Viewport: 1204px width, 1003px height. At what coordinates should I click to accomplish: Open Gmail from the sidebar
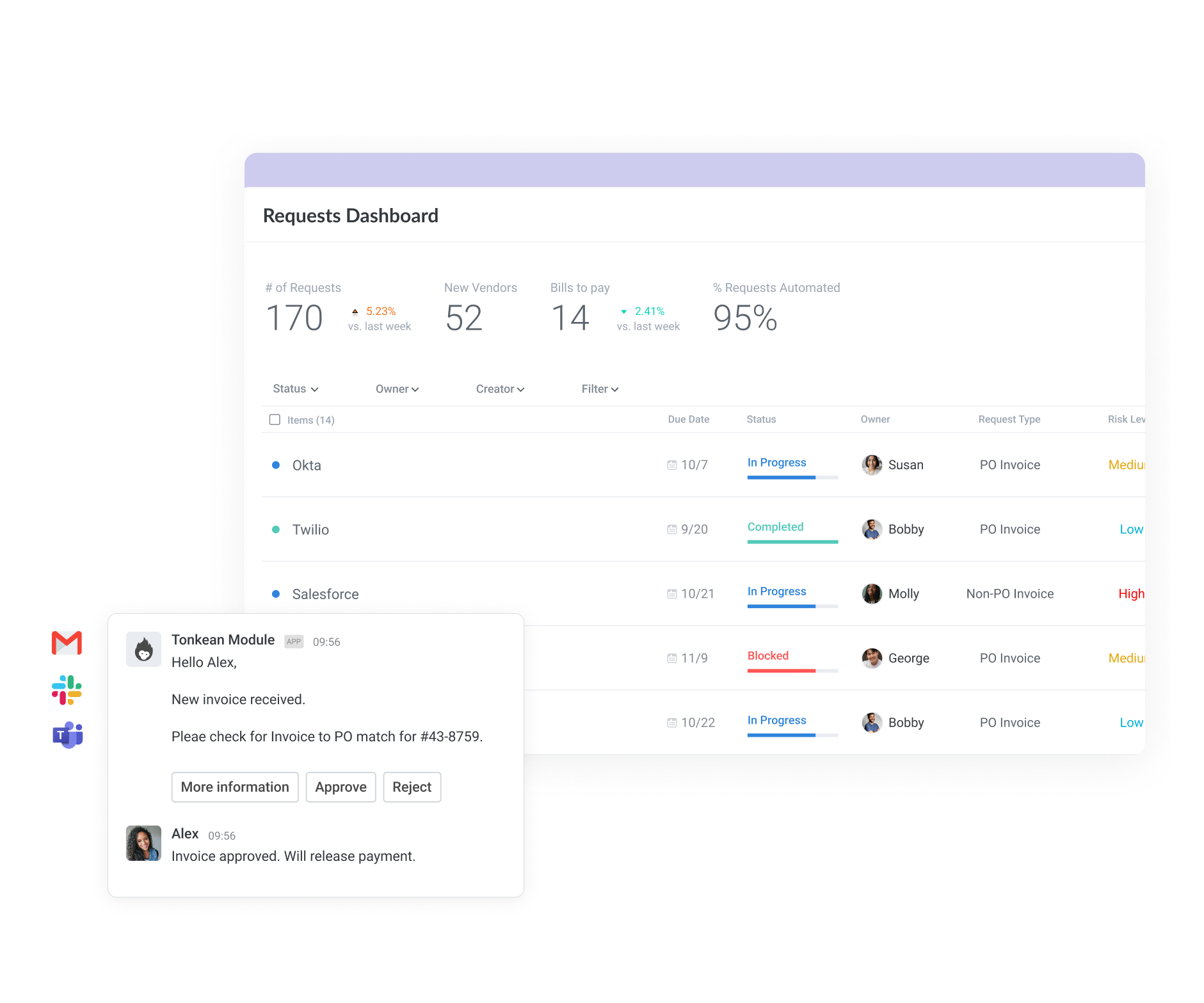66,643
